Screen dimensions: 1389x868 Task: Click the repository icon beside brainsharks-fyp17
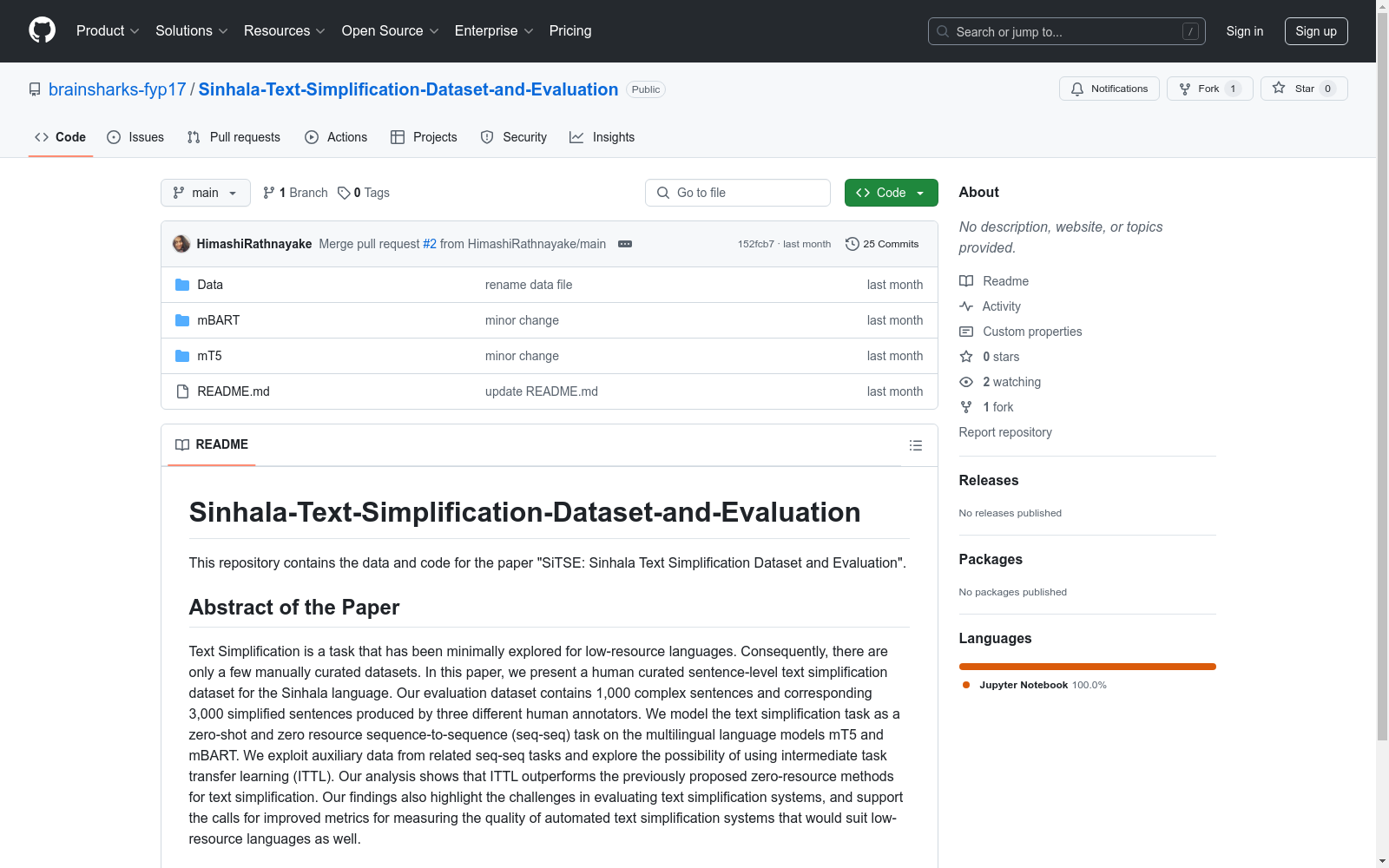tap(35, 89)
